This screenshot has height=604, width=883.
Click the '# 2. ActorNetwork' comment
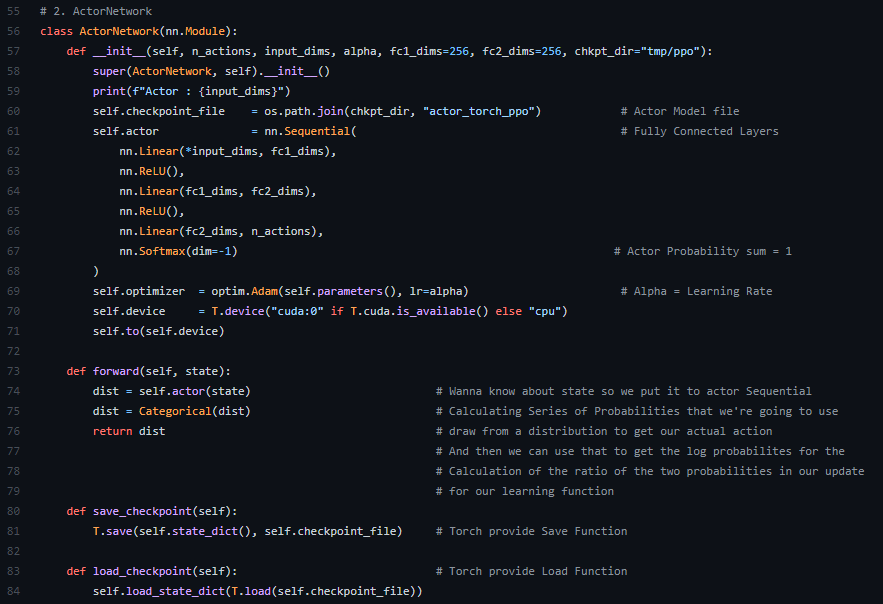pyautogui.click(x=96, y=11)
